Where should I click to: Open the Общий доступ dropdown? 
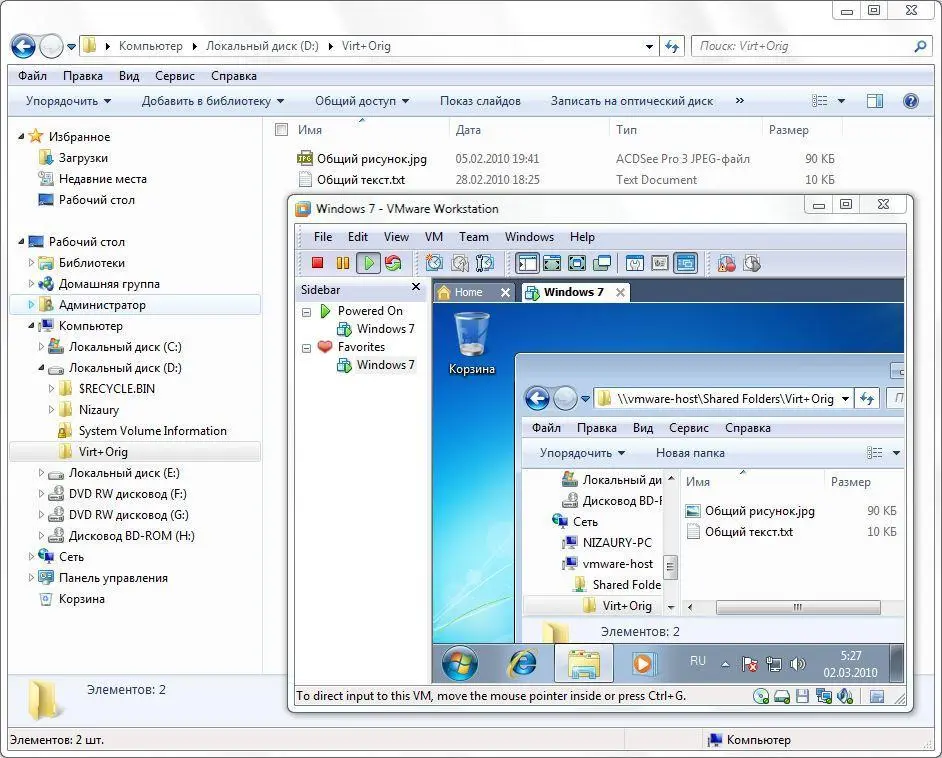click(x=362, y=101)
